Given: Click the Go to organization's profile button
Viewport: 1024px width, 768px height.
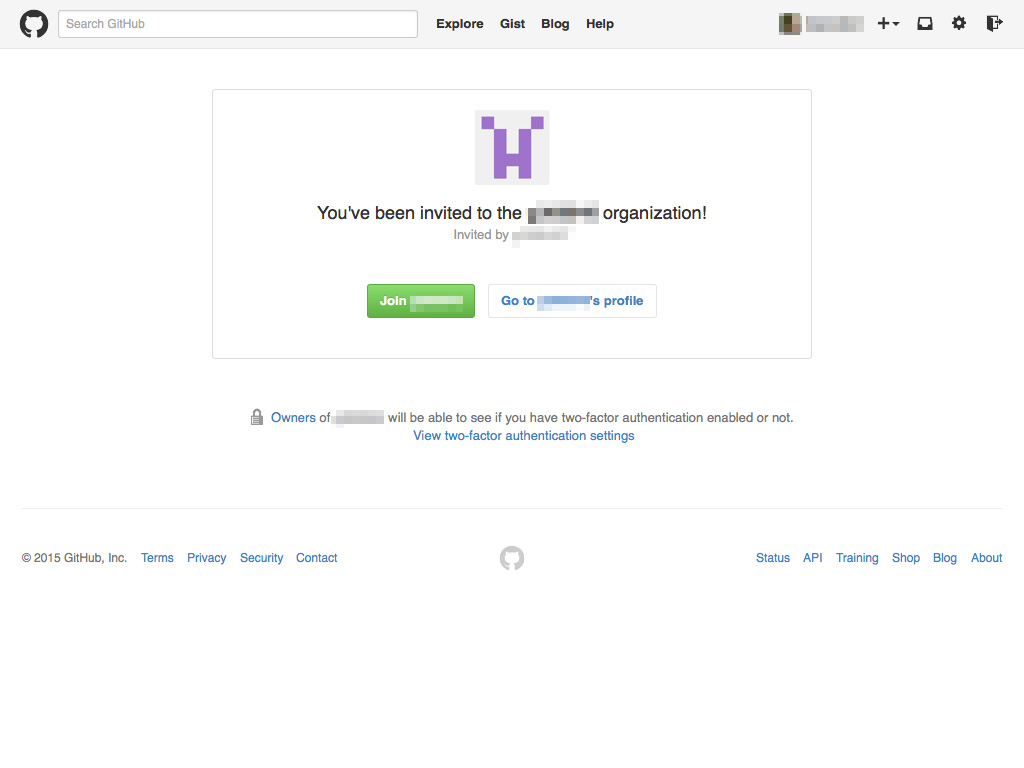Looking at the screenshot, I should (572, 301).
